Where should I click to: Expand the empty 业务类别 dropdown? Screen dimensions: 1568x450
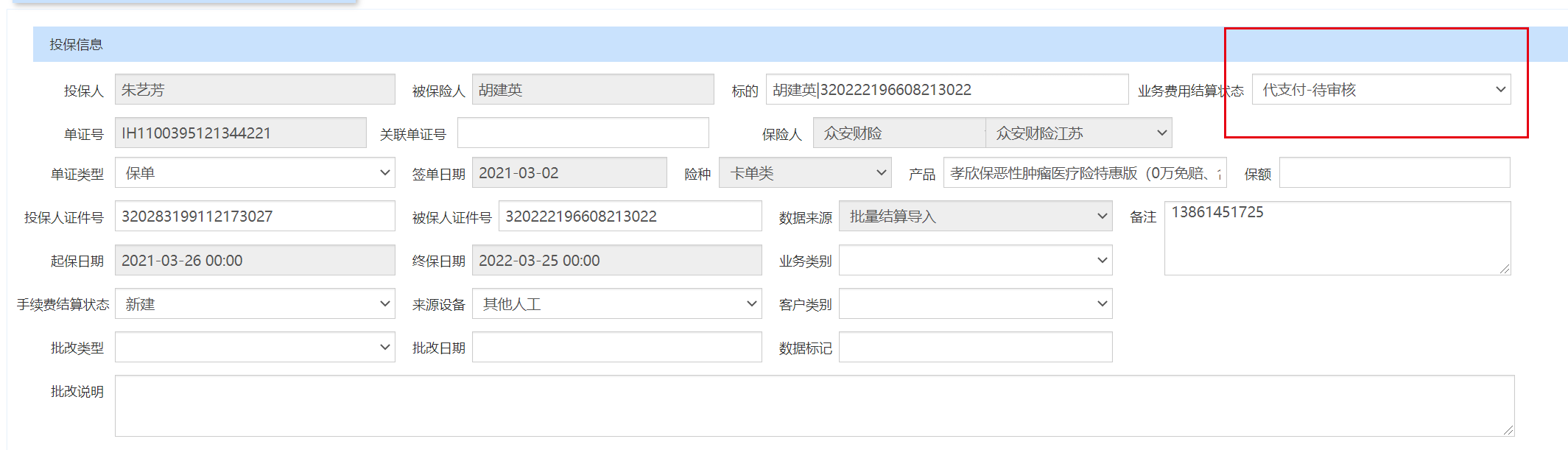point(975,260)
